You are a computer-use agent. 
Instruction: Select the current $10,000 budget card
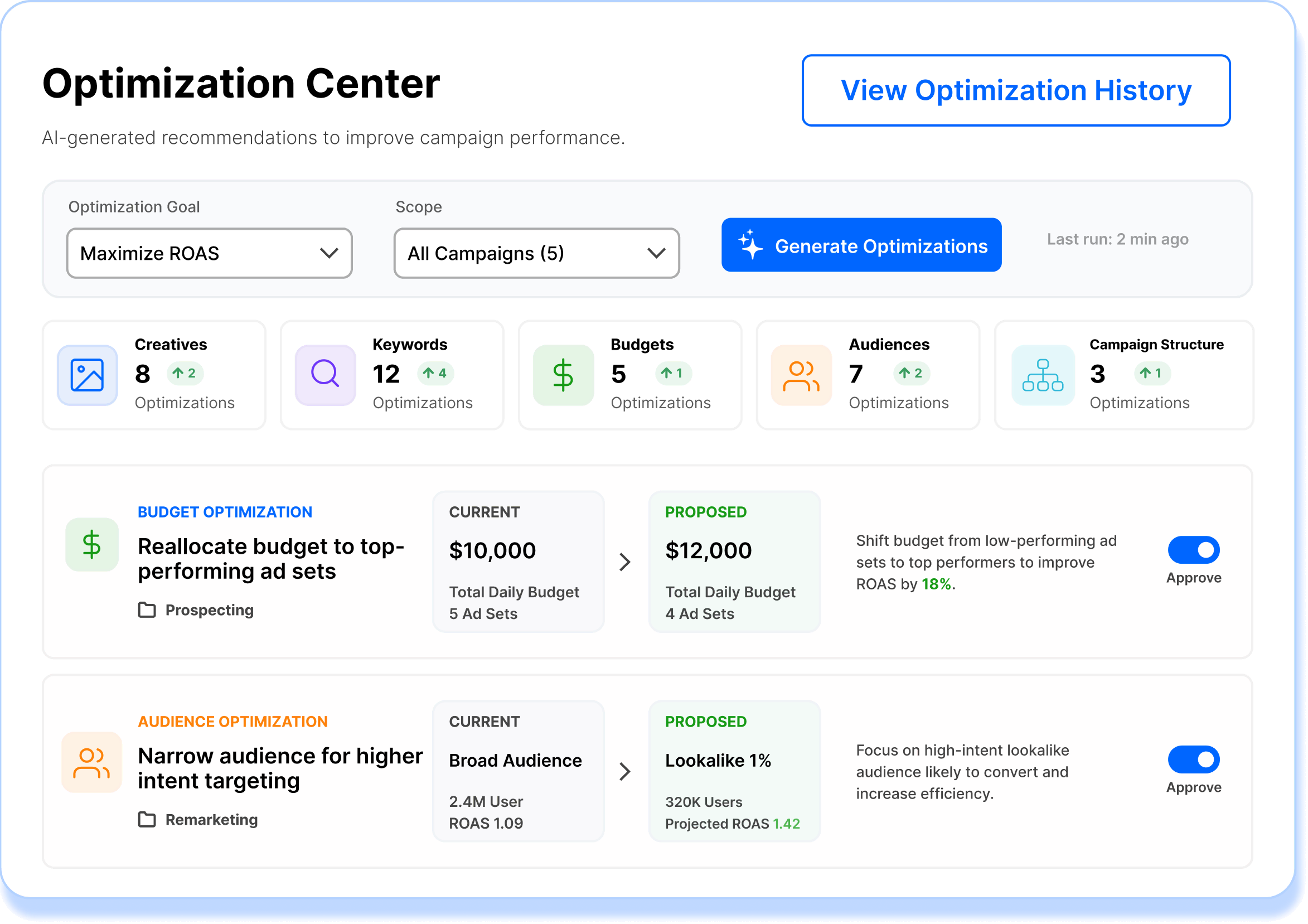(x=519, y=562)
